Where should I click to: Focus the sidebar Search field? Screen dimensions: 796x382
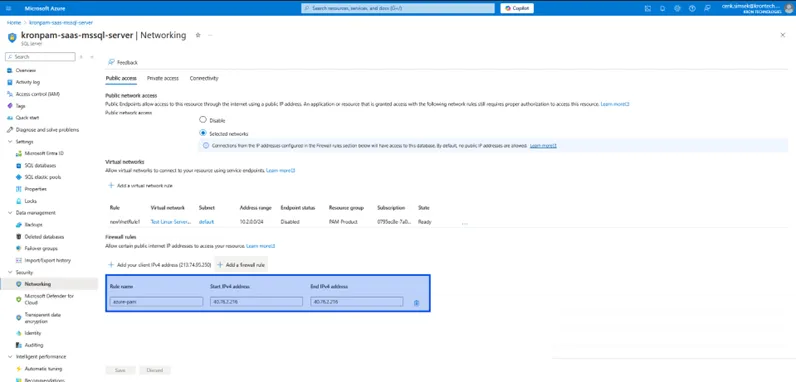40,57
